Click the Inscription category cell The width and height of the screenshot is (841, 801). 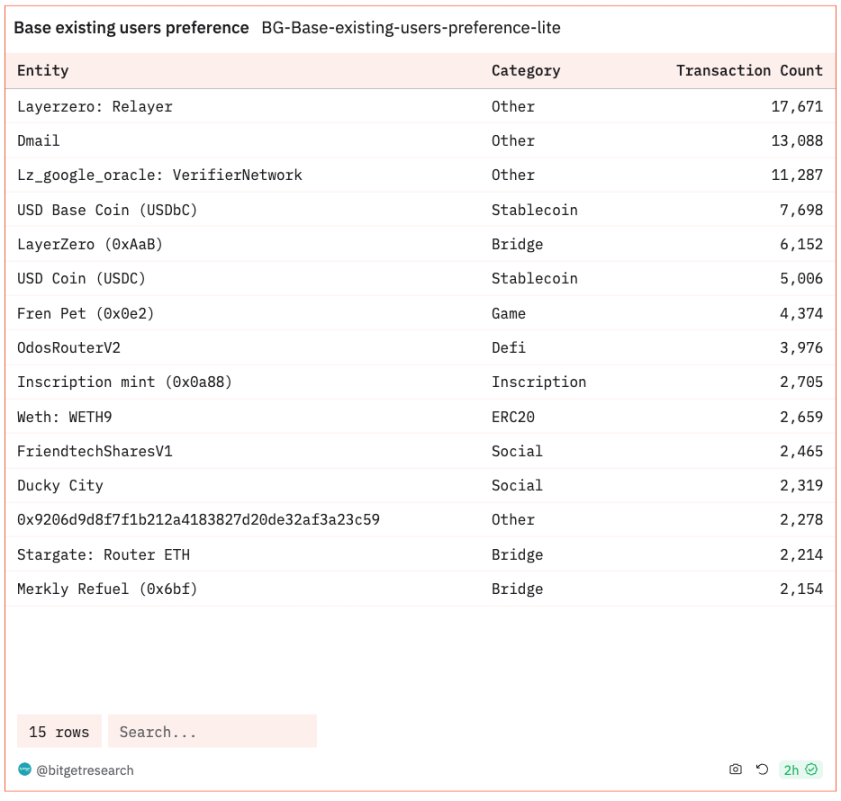(538, 382)
